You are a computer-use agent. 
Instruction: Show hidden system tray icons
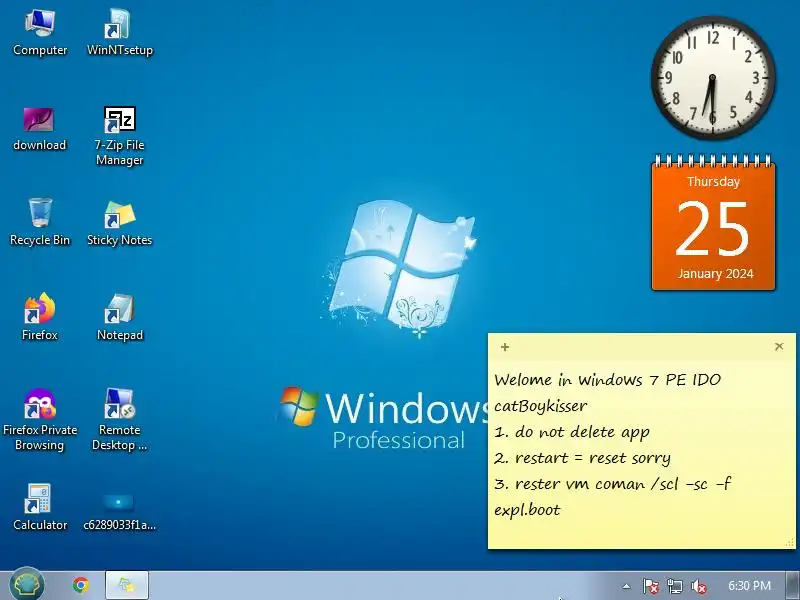(x=627, y=586)
